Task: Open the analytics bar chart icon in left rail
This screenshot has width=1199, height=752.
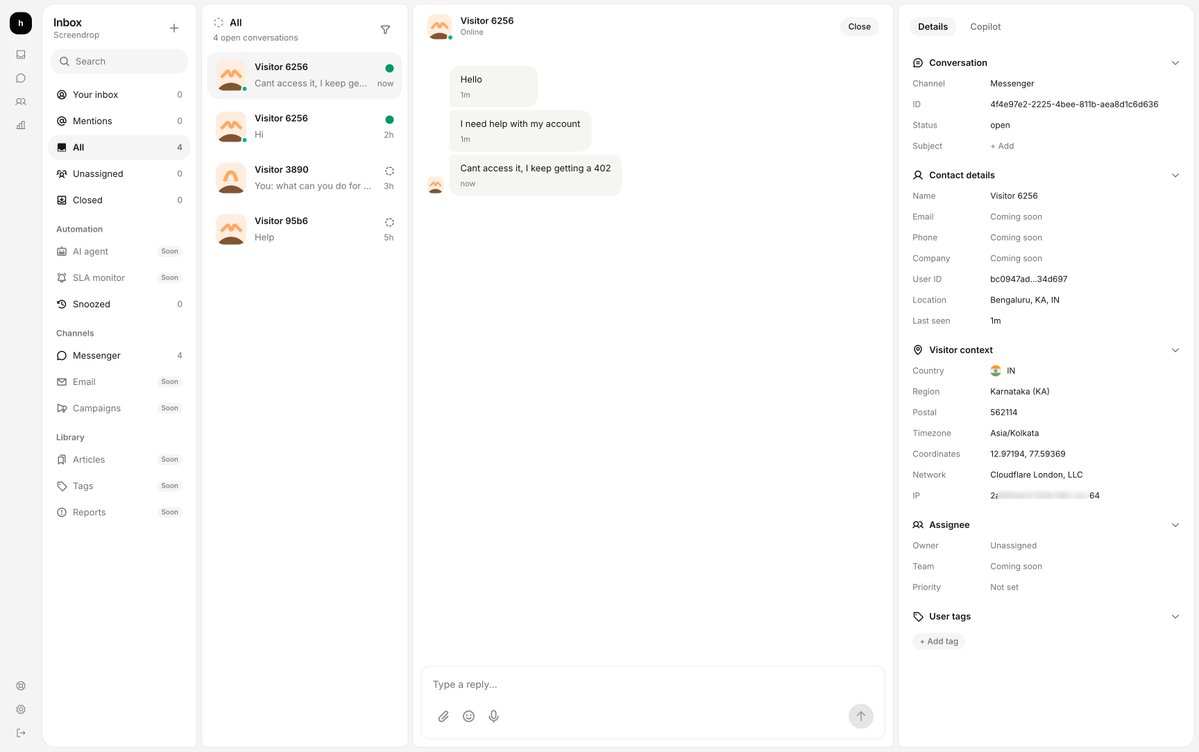Action: point(21,125)
